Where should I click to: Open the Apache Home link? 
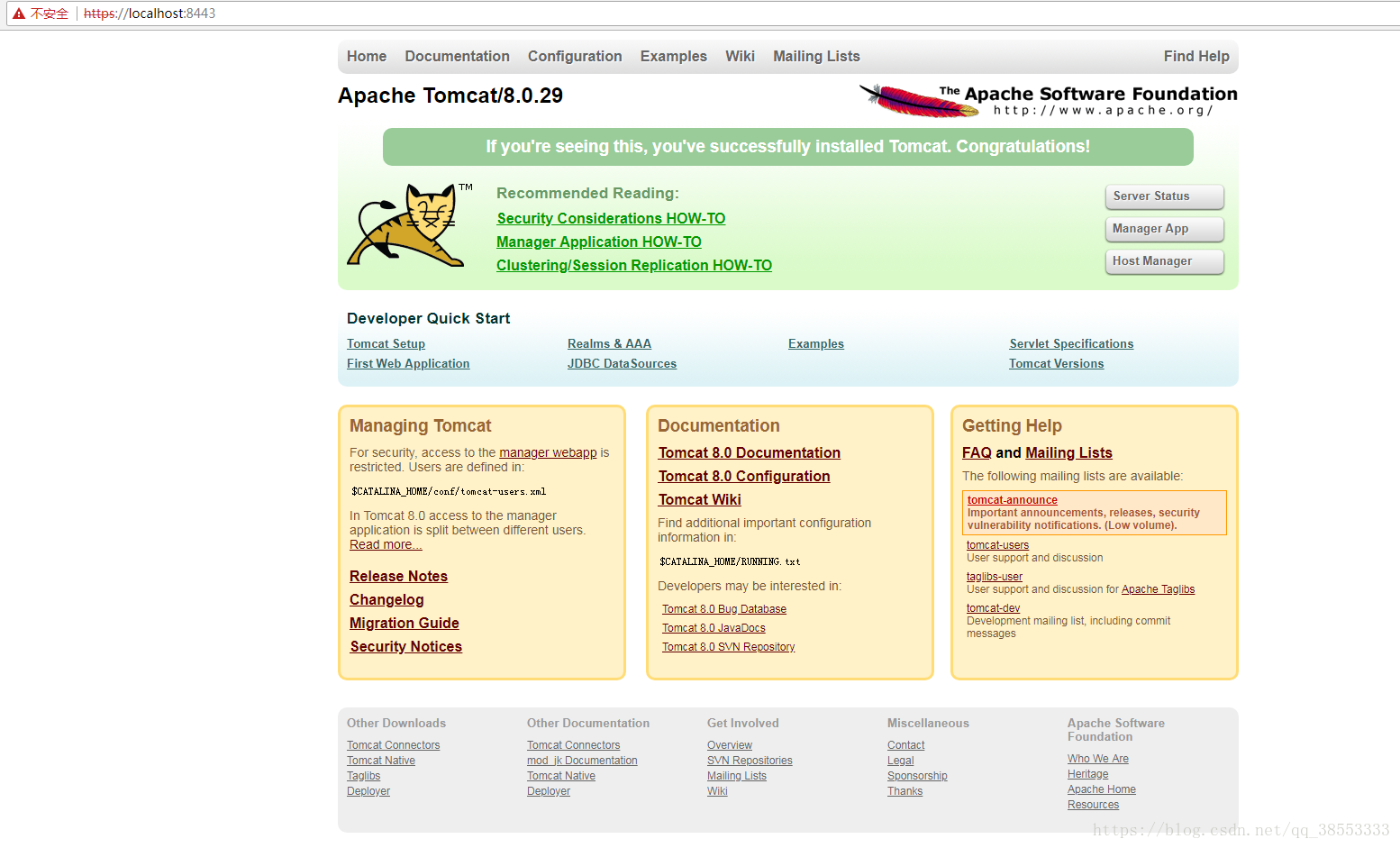click(x=1102, y=789)
